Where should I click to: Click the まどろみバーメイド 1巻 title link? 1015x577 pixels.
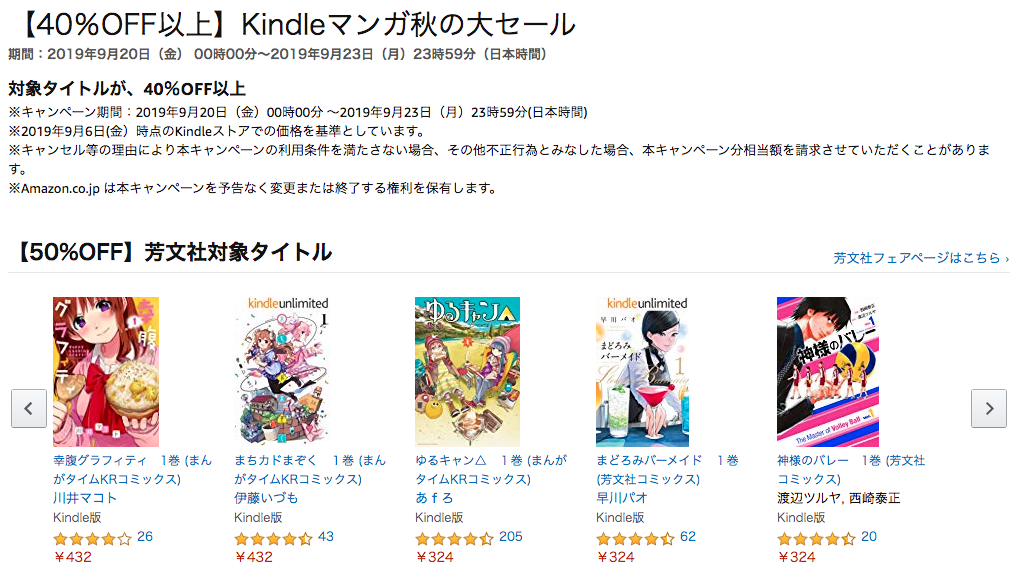click(667, 470)
